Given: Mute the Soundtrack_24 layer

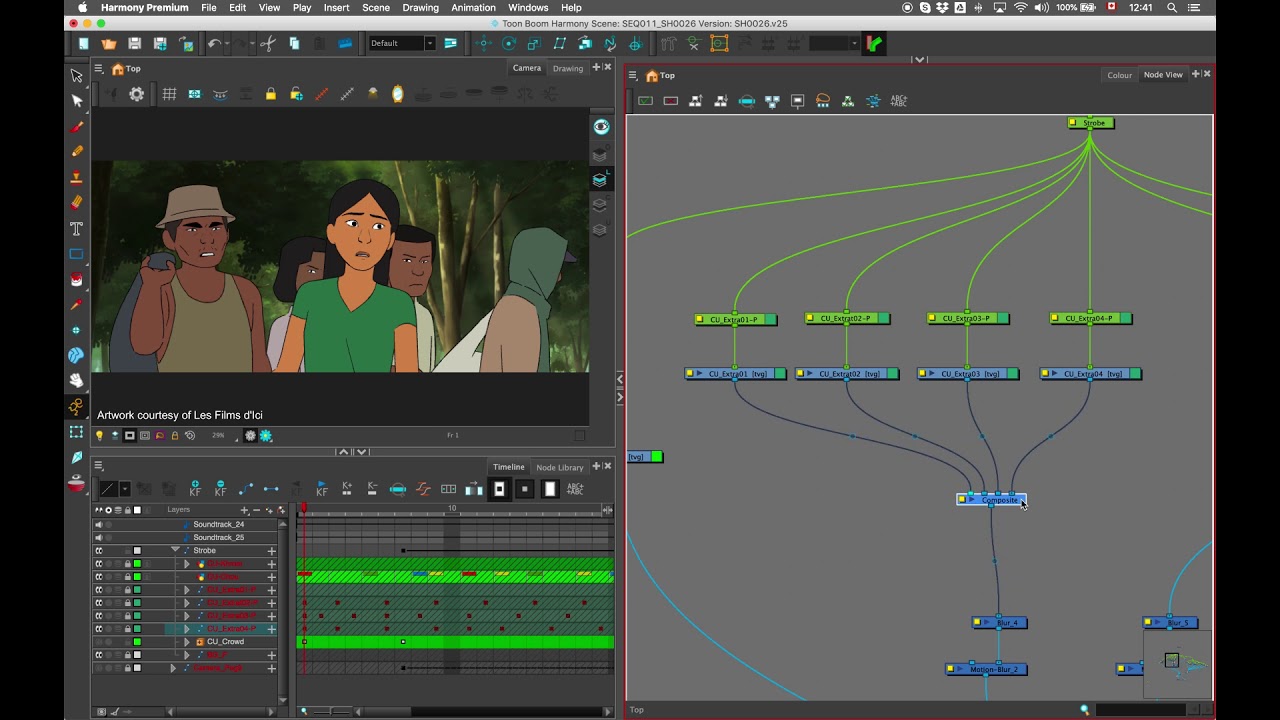Looking at the screenshot, I should tap(99, 525).
